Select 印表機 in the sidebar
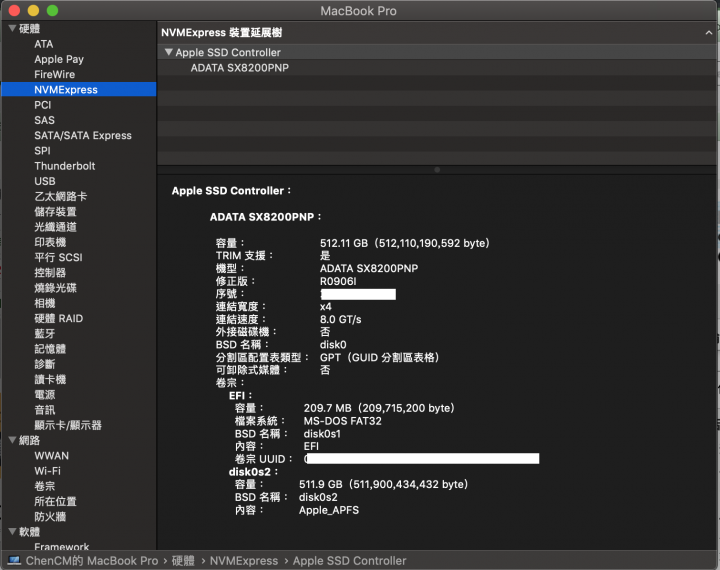The image size is (720, 570). [50, 242]
